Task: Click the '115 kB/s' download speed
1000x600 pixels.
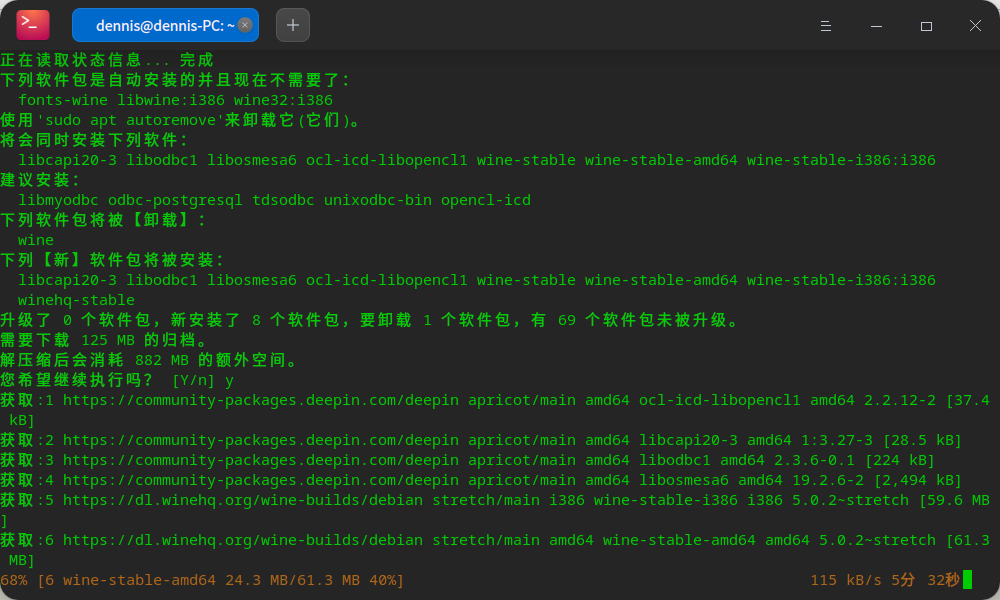Action: click(846, 580)
